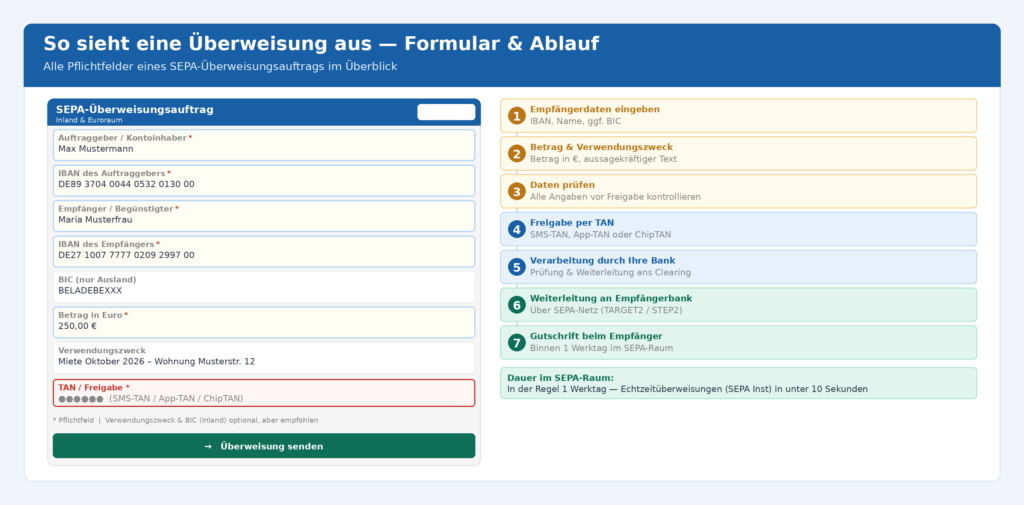Click 'Über SEPA-Netz (TARGET2 / STEP2)'

[x=606, y=311]
